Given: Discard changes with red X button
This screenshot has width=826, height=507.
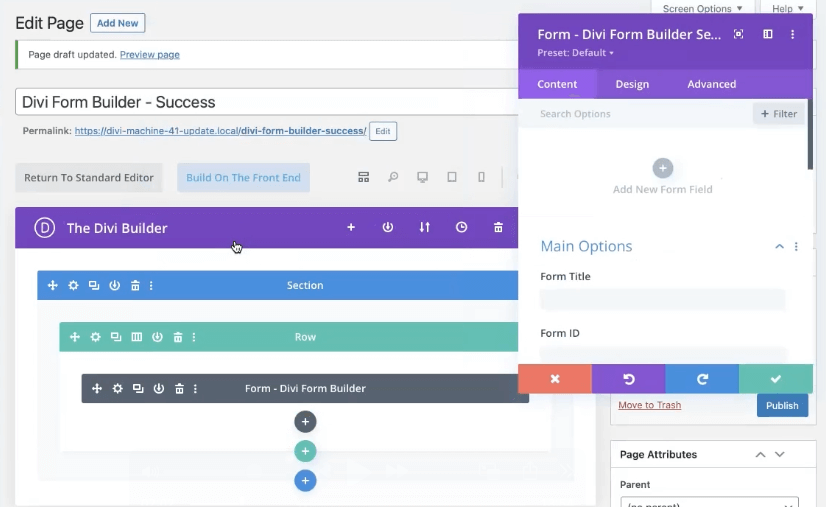Looking at the screenshot, I should tap(555, 378).
